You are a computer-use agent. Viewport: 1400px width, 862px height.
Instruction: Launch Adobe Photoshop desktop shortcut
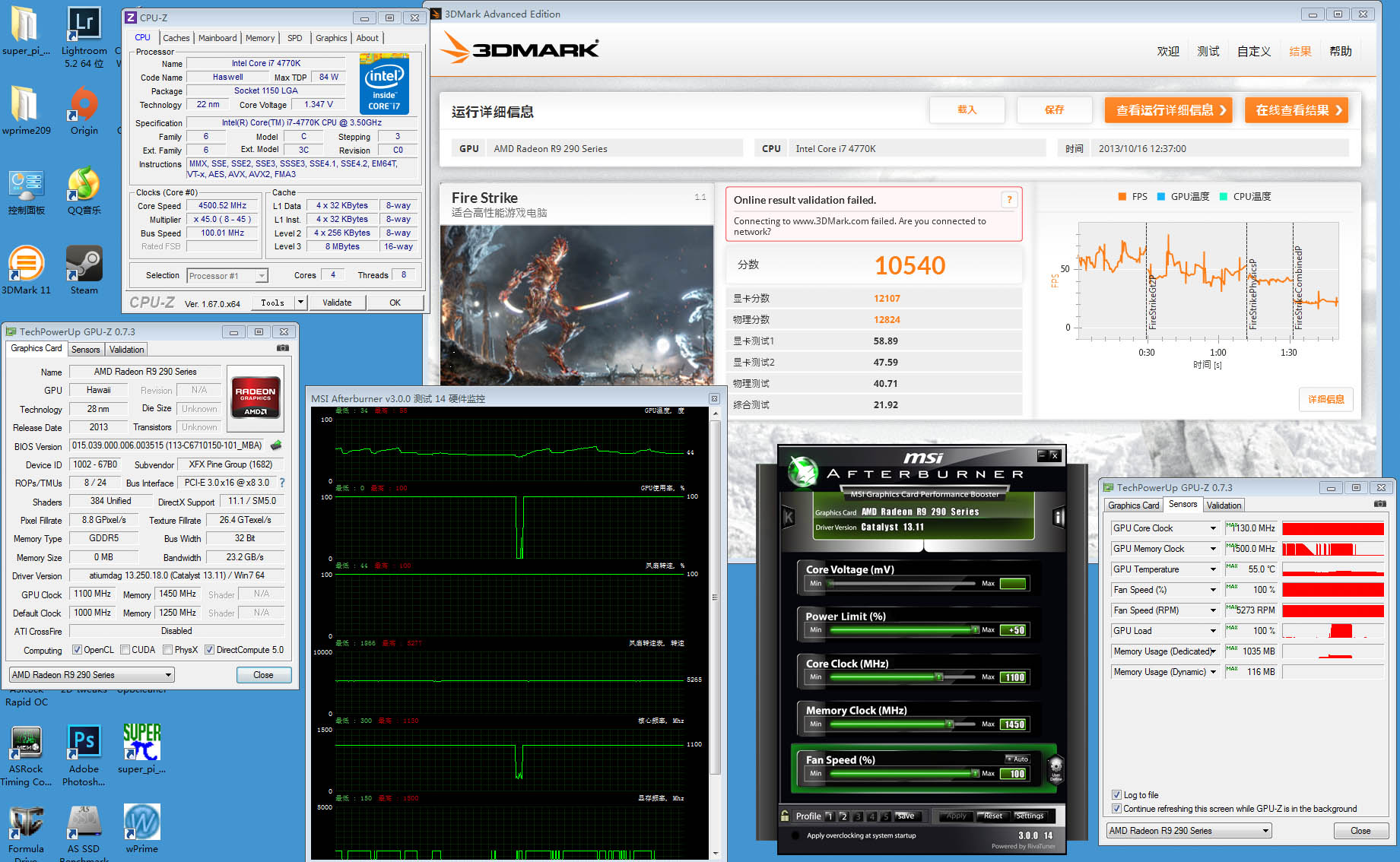[84, 756]
